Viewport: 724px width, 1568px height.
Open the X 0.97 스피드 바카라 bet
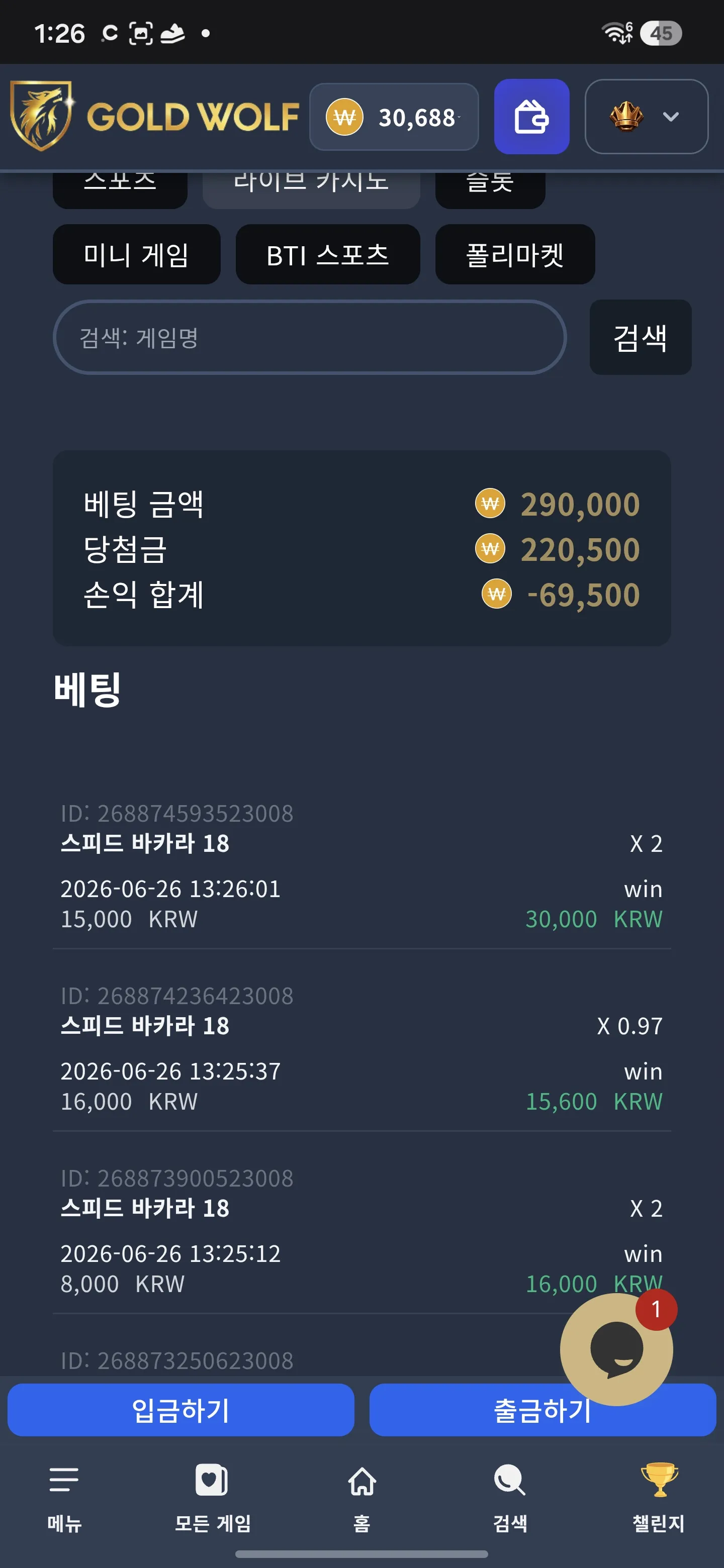(361, 1049)
